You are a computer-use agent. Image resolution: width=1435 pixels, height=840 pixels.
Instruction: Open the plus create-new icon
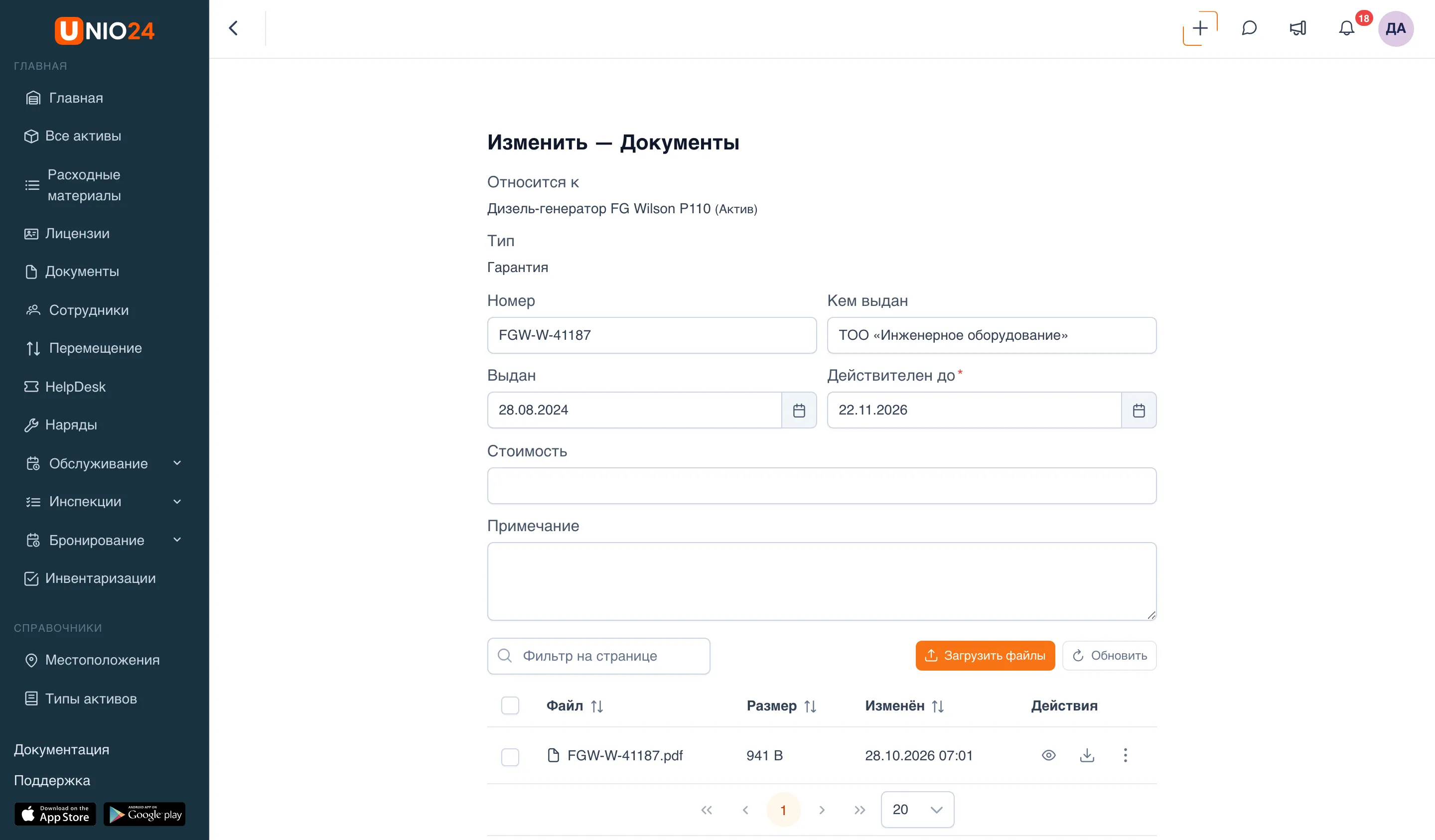(x=1200, y=28)
